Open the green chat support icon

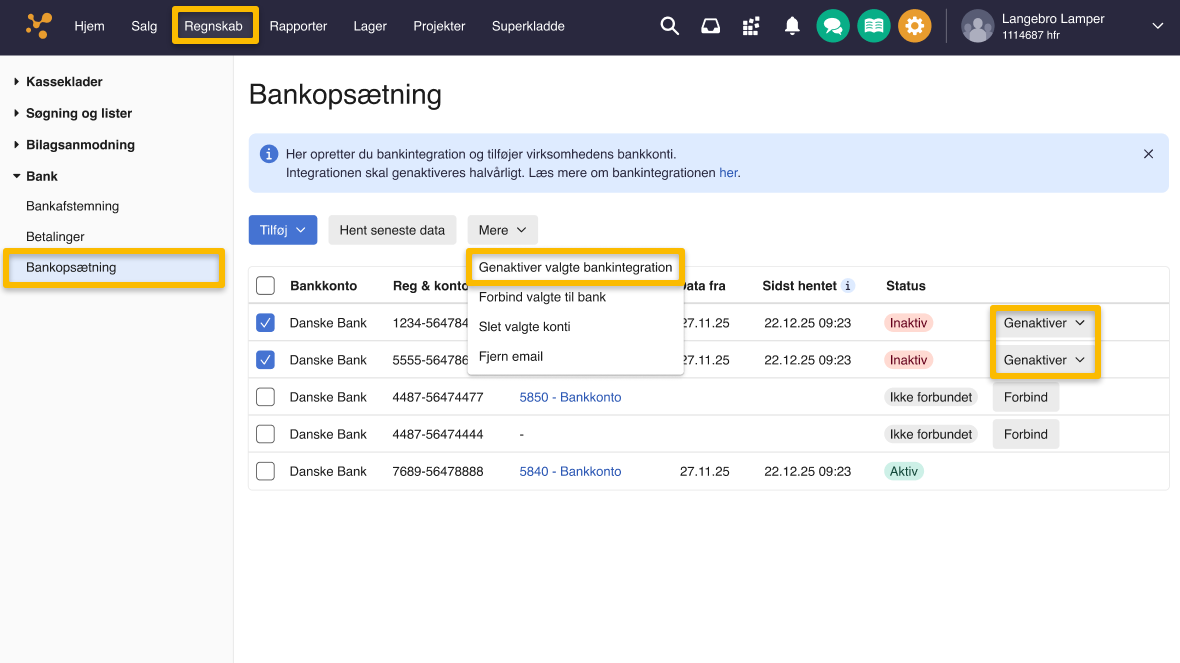coord(833,26)
